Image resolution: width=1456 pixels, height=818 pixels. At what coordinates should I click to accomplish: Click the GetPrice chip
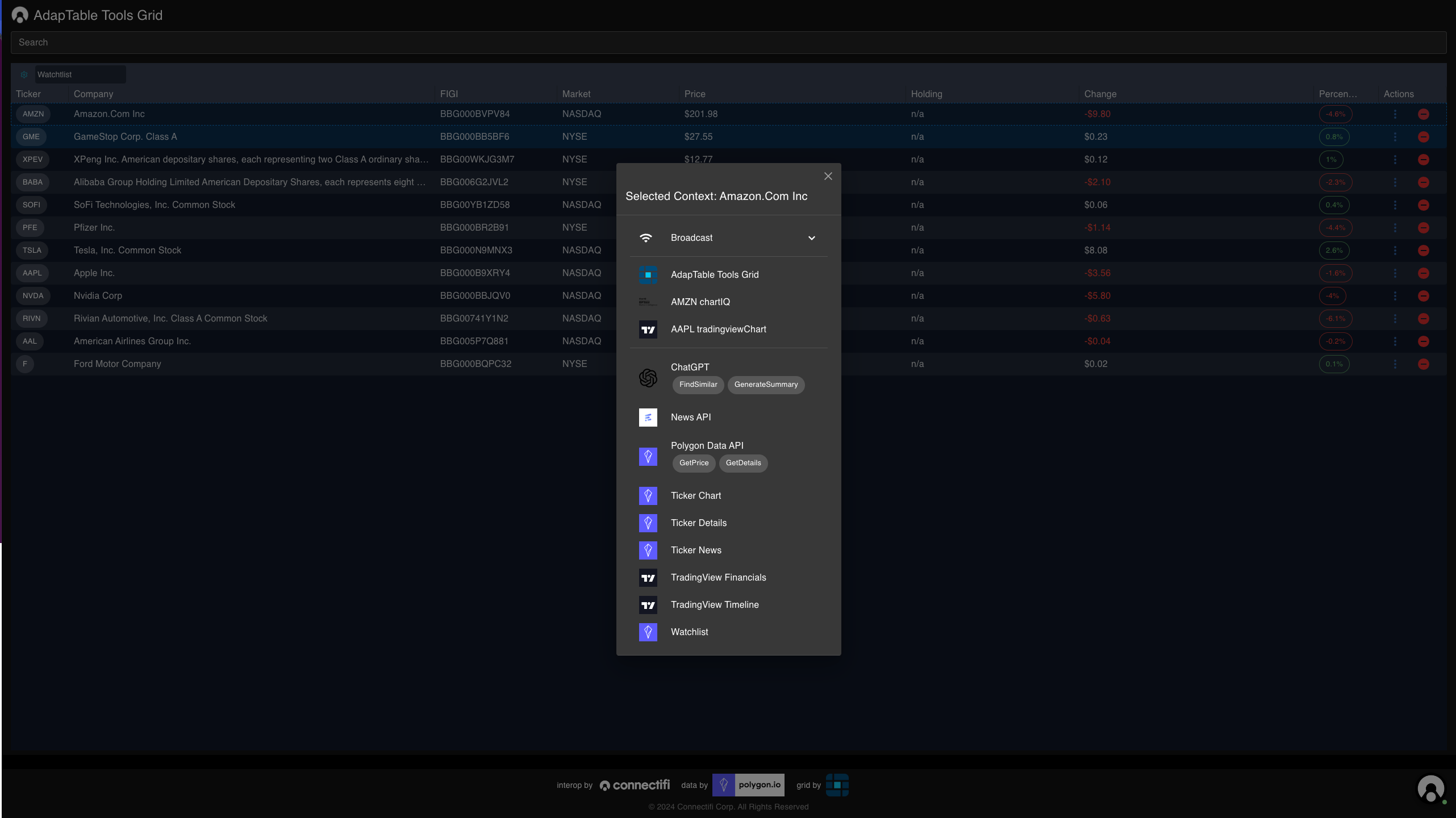coord(694,463)
